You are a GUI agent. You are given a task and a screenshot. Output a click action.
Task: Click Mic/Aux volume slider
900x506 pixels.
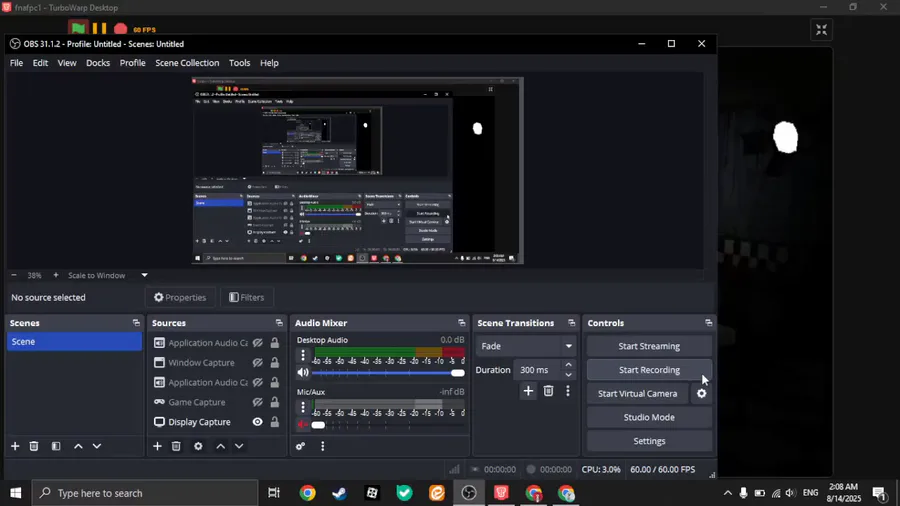tap(389, 425)
